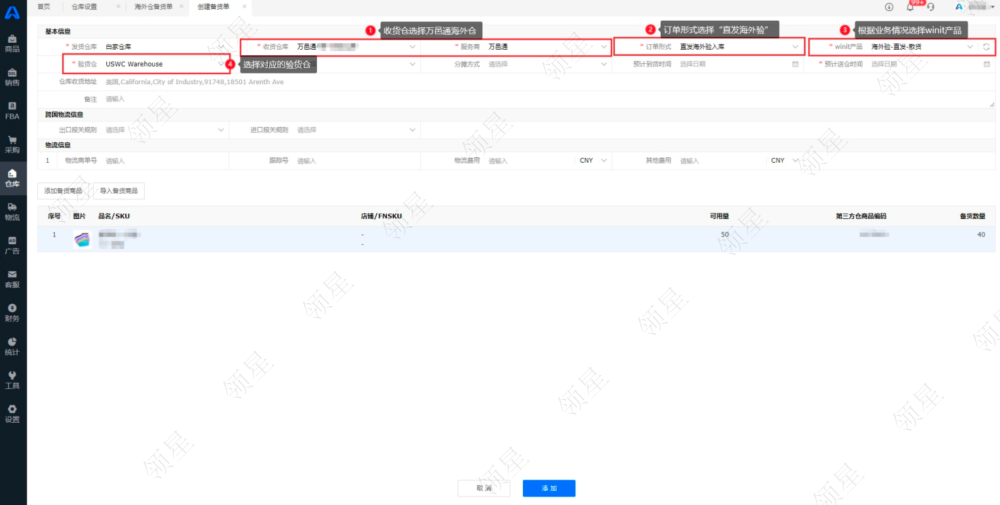Click the 取消 cancel button
This screenshot has height=505, width=1000.
(x=484, y=488)
